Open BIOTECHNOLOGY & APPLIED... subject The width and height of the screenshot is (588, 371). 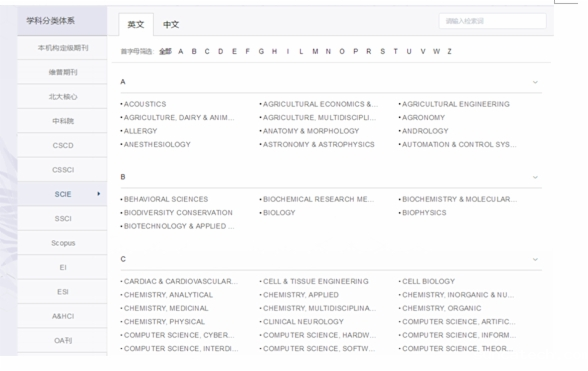pos(179,226)
